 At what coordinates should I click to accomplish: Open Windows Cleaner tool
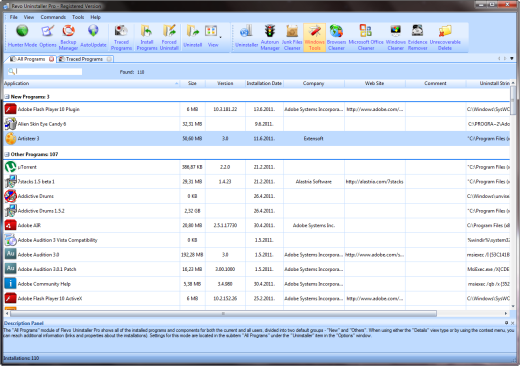(x=396, y=37)
